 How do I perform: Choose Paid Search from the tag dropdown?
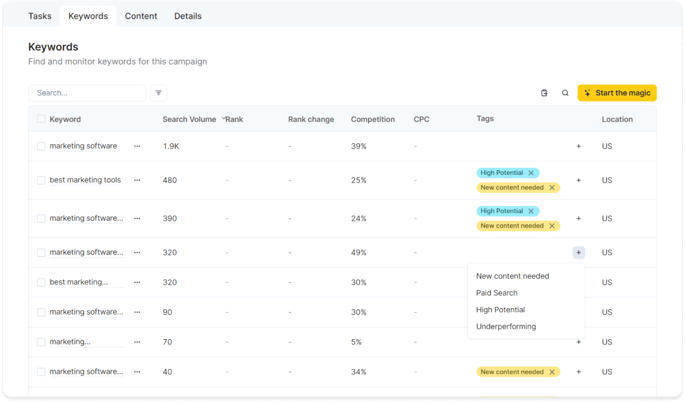coord(497,293)
